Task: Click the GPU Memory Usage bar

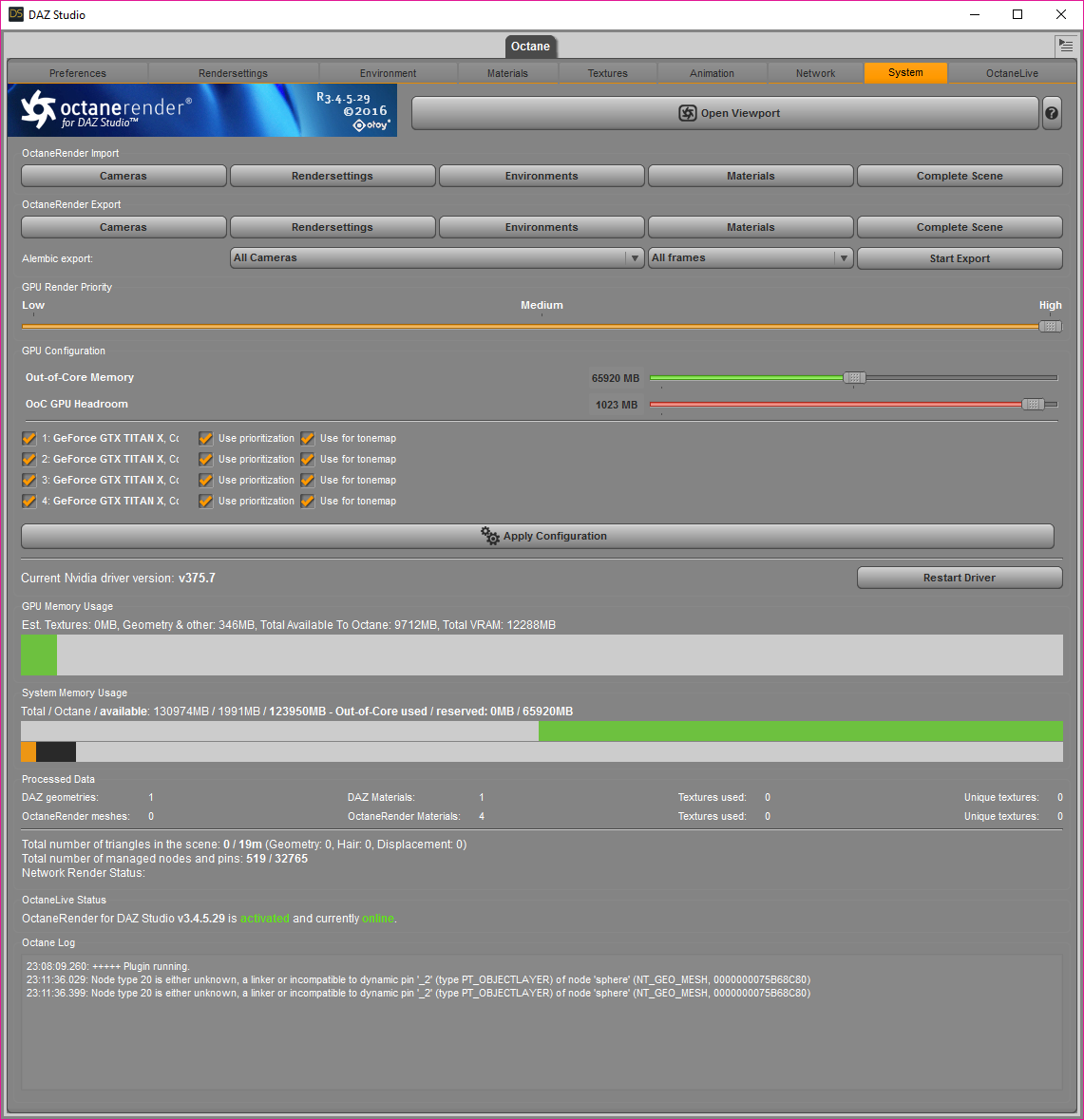Action: (x=542, y=655)
